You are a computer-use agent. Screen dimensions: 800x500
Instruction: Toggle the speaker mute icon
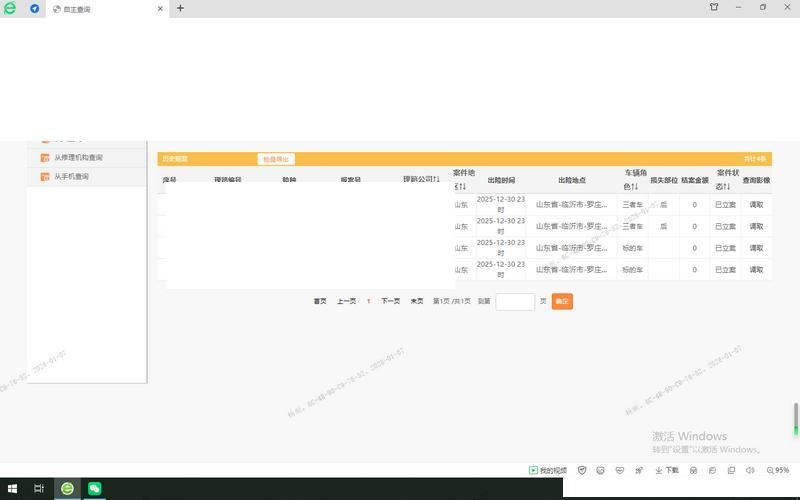click(750, 470)
